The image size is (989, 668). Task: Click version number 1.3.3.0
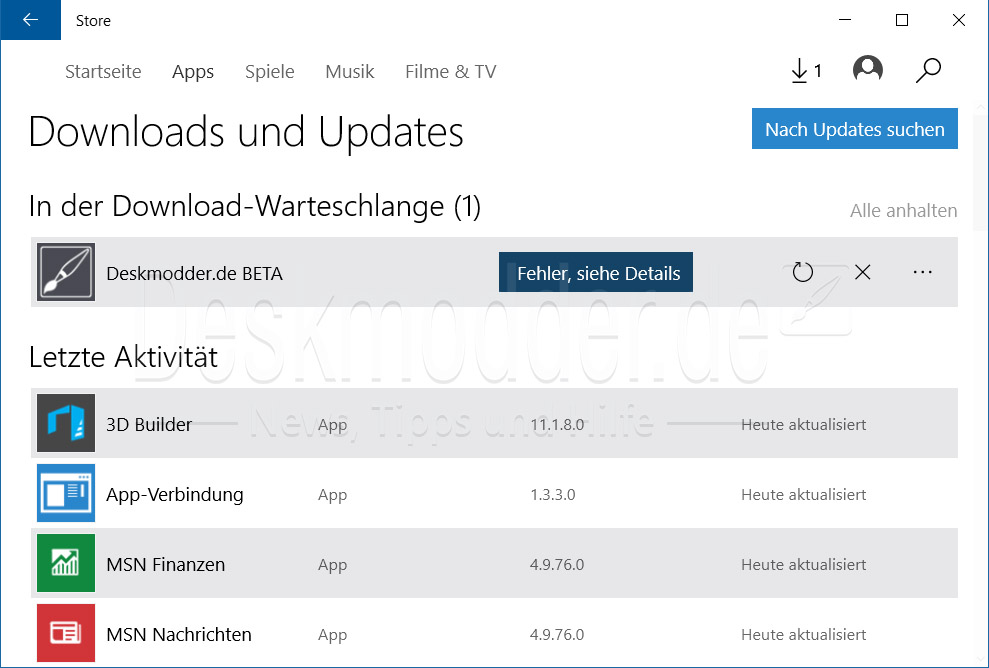(x=553, y=495)
